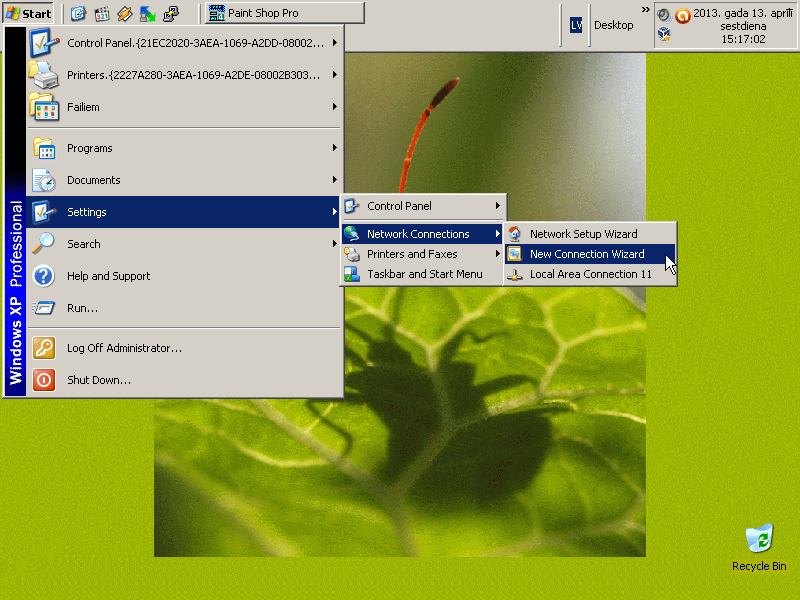
Task: Click the Help and Support question icon
Action: point(44,276)
